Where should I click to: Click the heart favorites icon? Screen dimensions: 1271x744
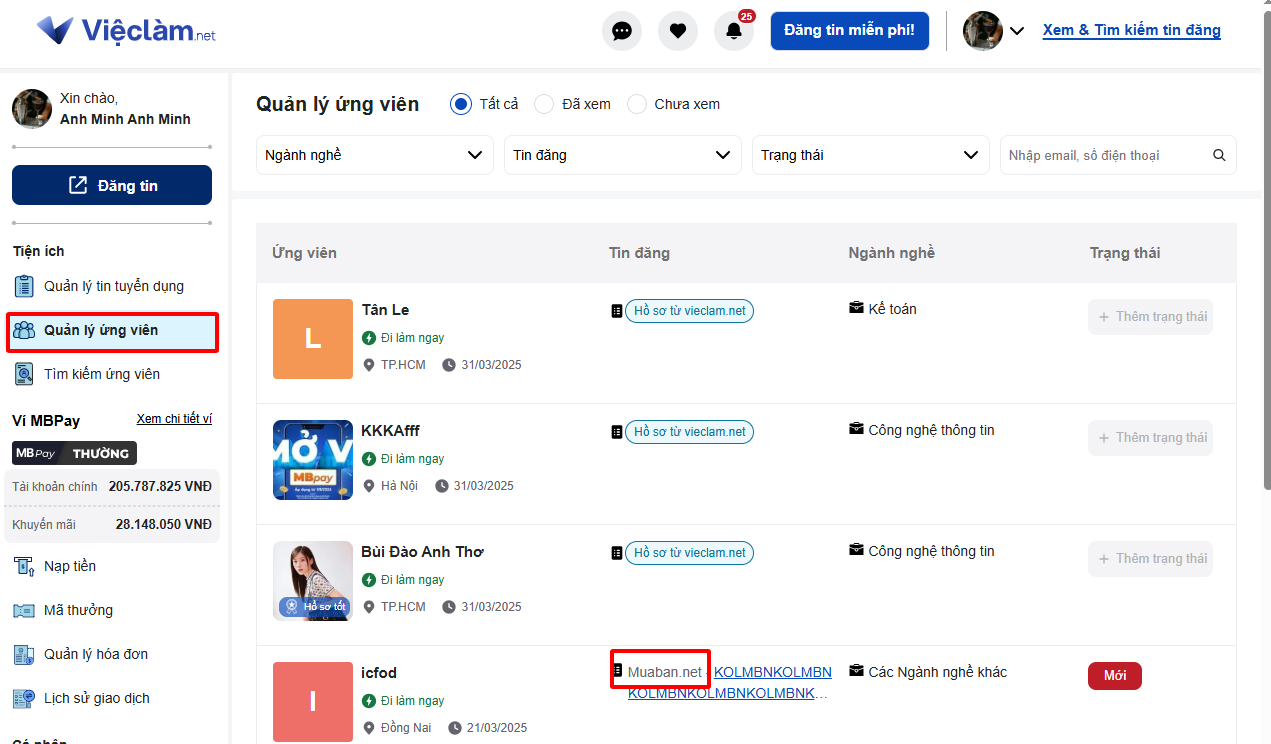(678, 31)
